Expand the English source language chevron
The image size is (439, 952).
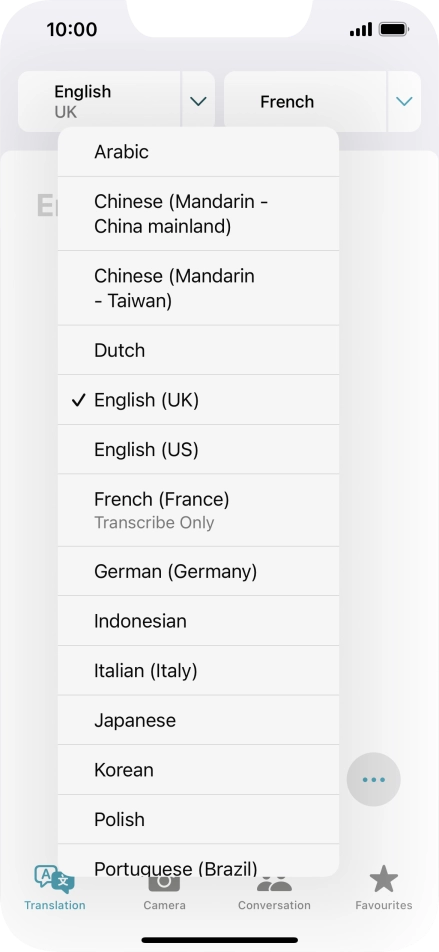(x=199, y=101)
